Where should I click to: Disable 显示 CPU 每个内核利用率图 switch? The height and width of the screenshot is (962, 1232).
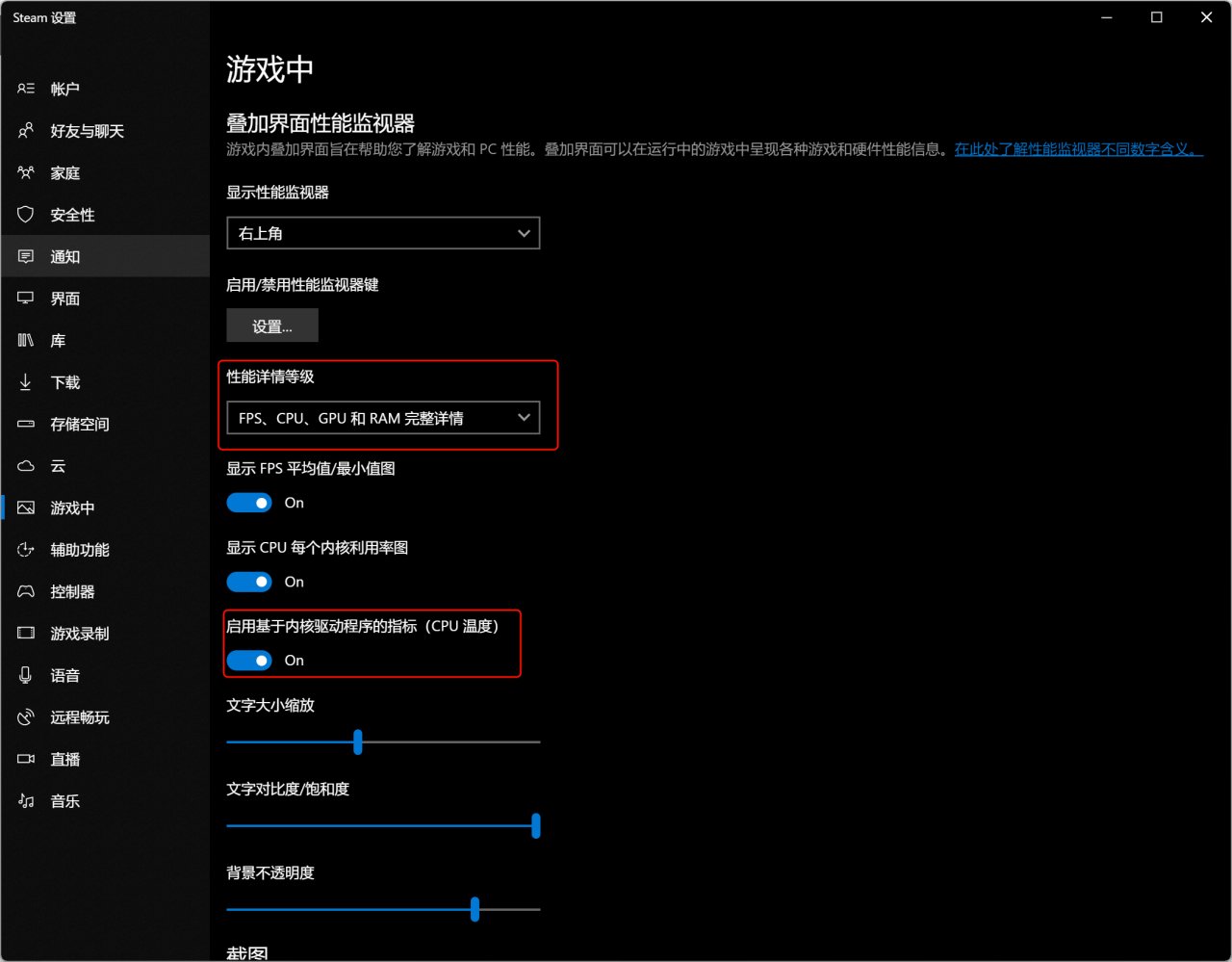click(249, 582)
